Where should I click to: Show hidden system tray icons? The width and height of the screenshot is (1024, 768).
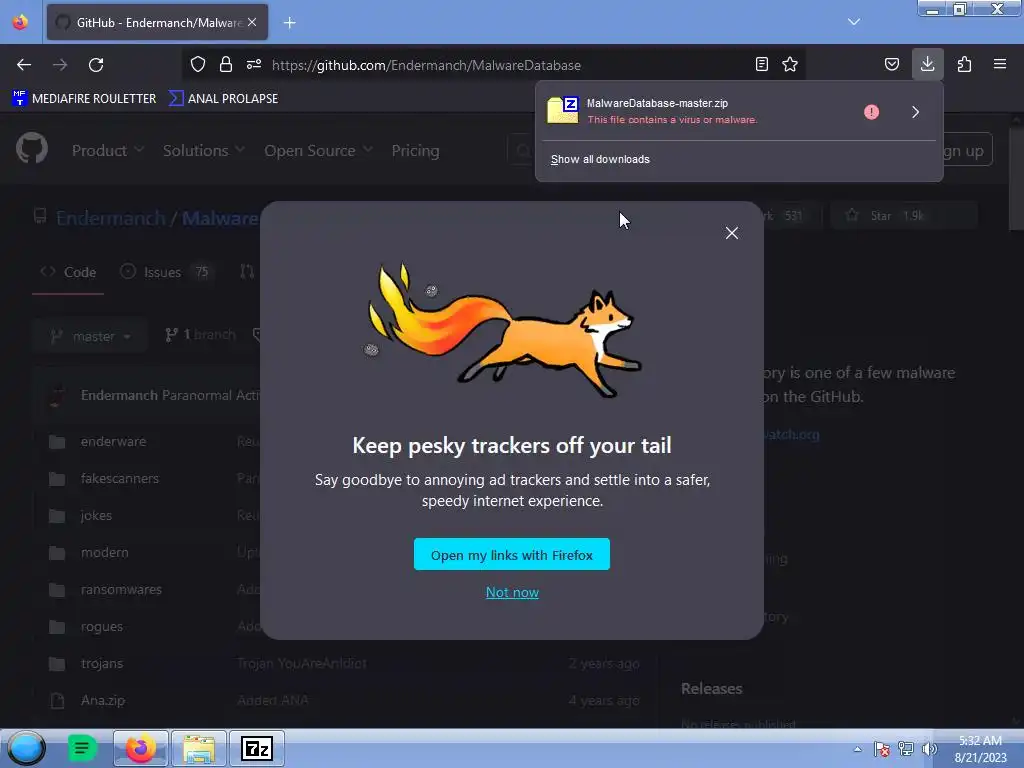click(857, 749)
